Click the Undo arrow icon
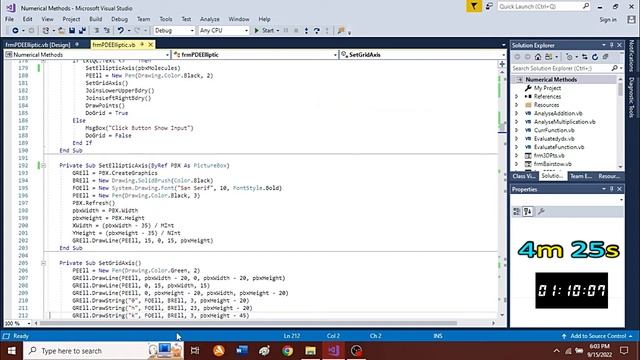The width and height of the screenshot is (640, 360). click(x=120, y=31)
